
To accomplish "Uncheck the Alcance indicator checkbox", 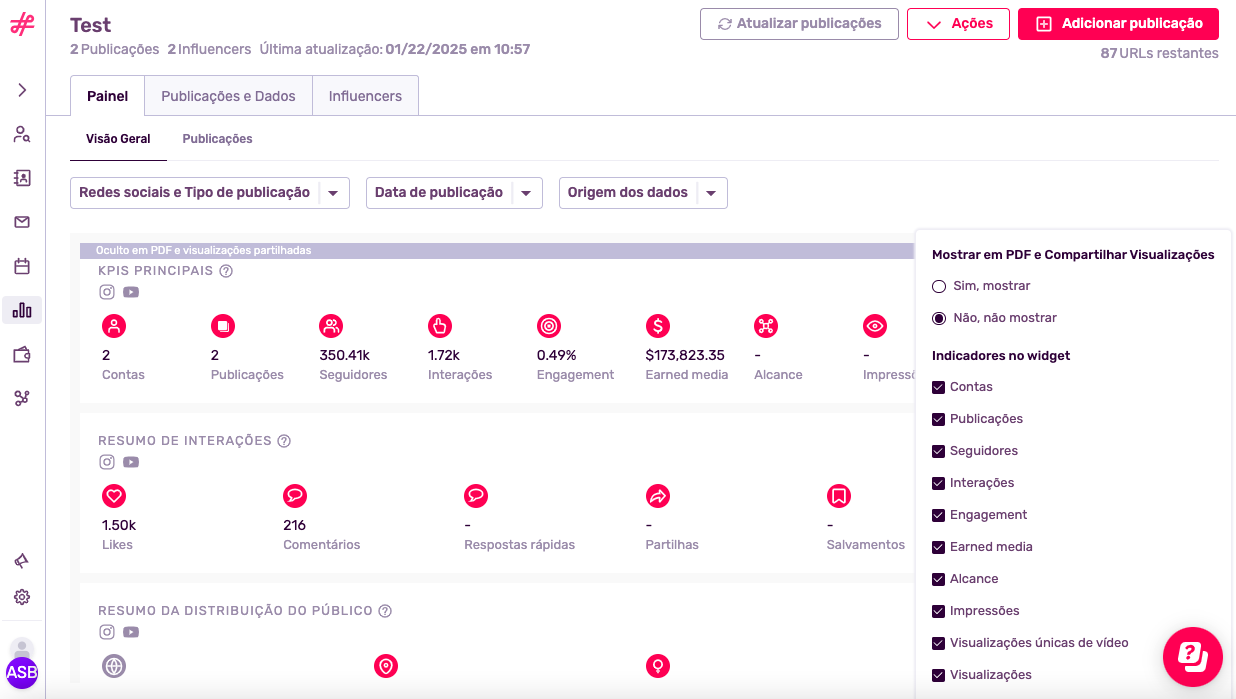I will pyautogui.click(x=938, y=579).
